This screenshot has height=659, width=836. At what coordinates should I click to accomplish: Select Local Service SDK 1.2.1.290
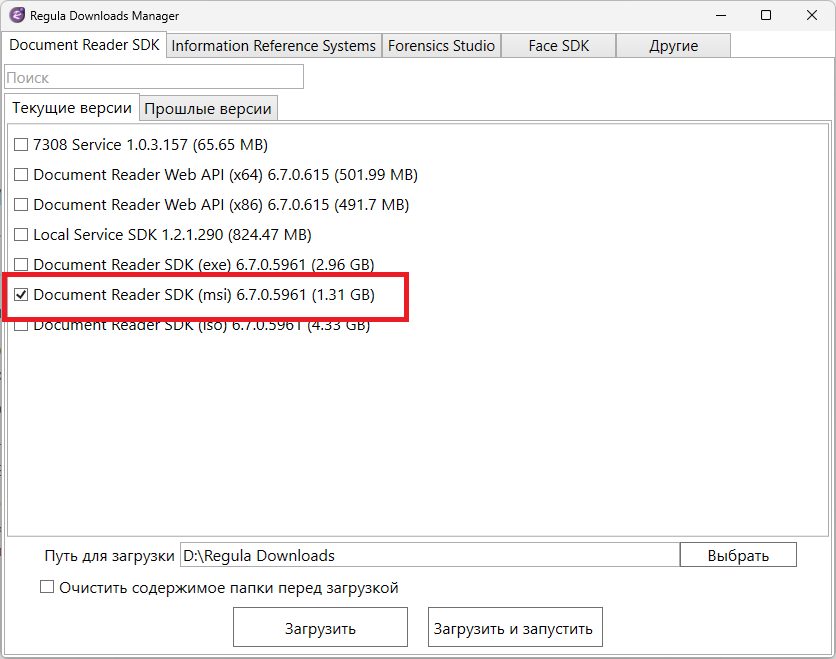pyautogui.click(x=20, y=234)
